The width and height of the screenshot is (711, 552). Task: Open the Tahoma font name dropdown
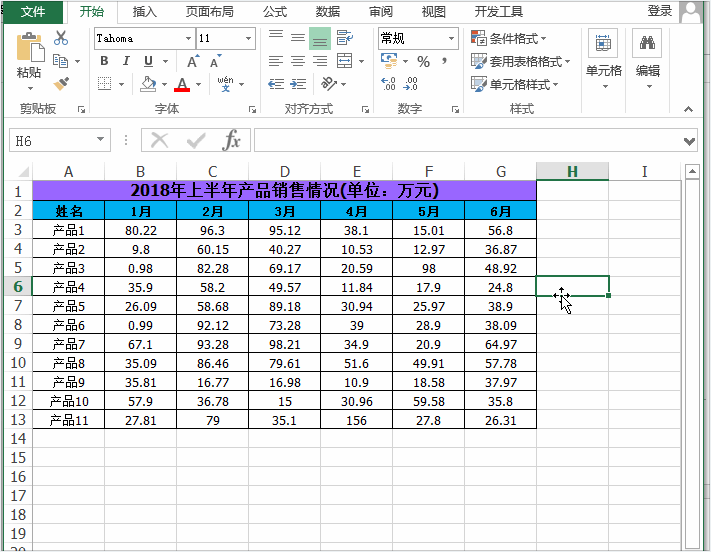(189, 39)
